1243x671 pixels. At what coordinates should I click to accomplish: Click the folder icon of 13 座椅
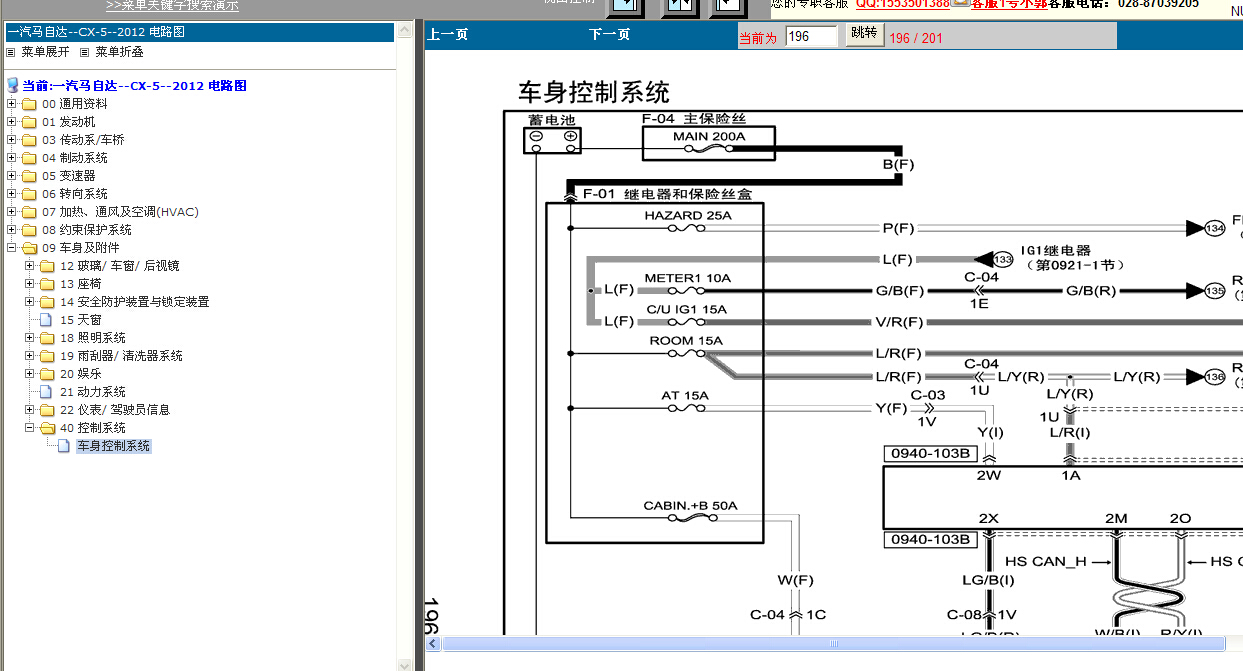[x=47, y=284]
